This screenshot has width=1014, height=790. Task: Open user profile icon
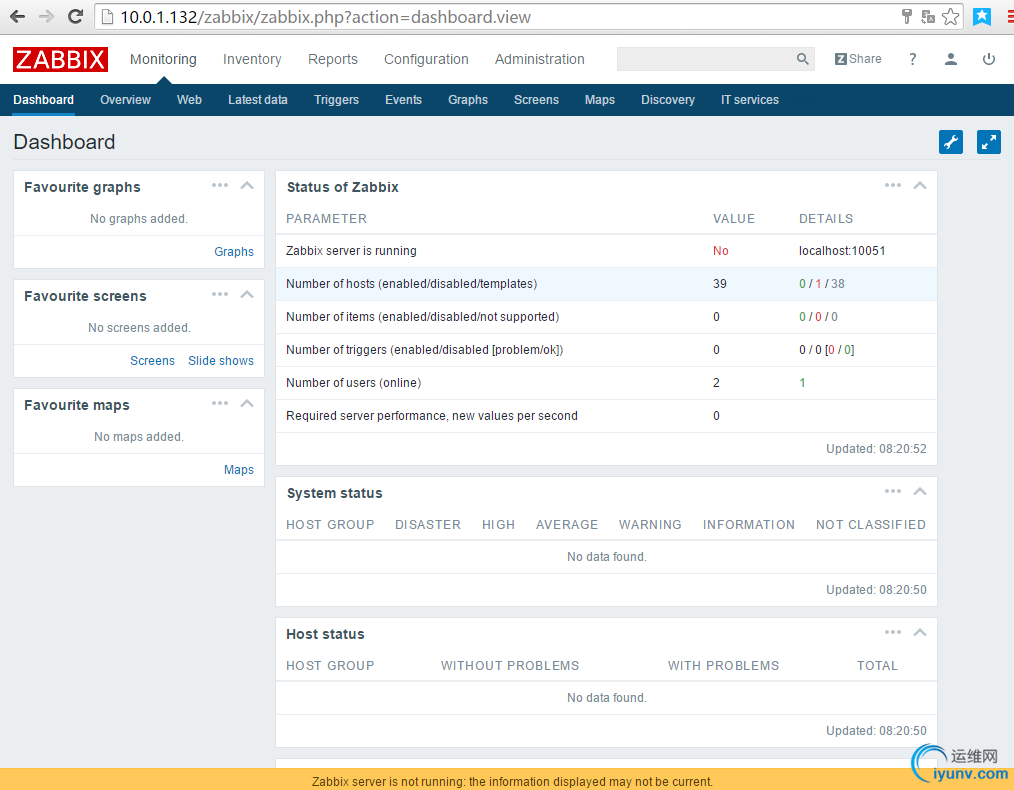pos(951,59)
